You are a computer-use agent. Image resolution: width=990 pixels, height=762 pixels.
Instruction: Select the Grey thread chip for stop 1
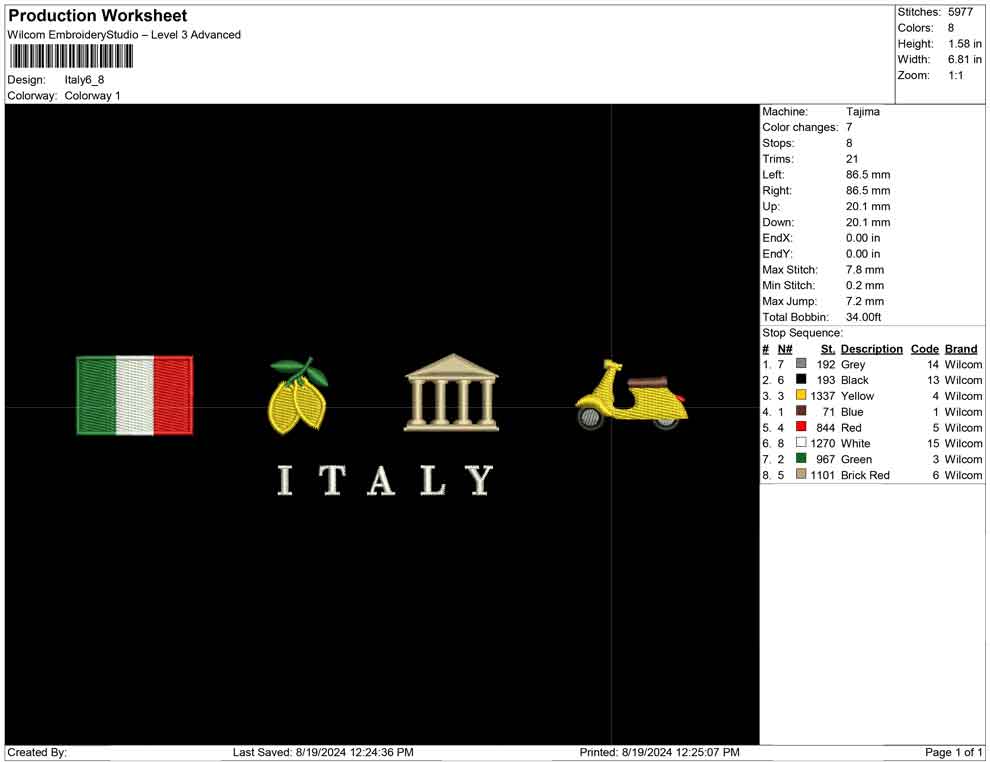pos(801,364)
